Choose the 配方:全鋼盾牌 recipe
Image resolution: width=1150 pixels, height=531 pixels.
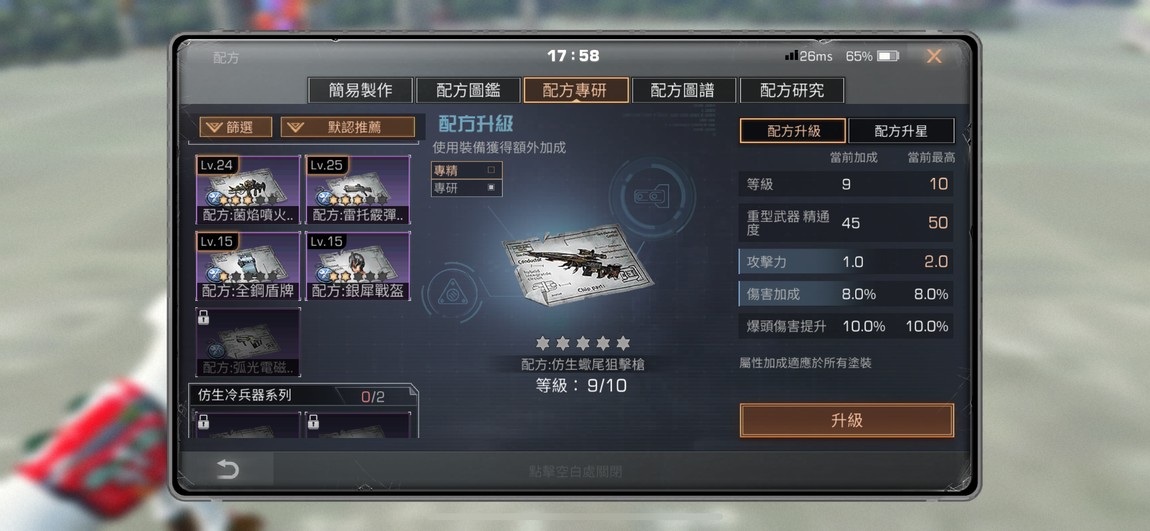click(247, 266)
